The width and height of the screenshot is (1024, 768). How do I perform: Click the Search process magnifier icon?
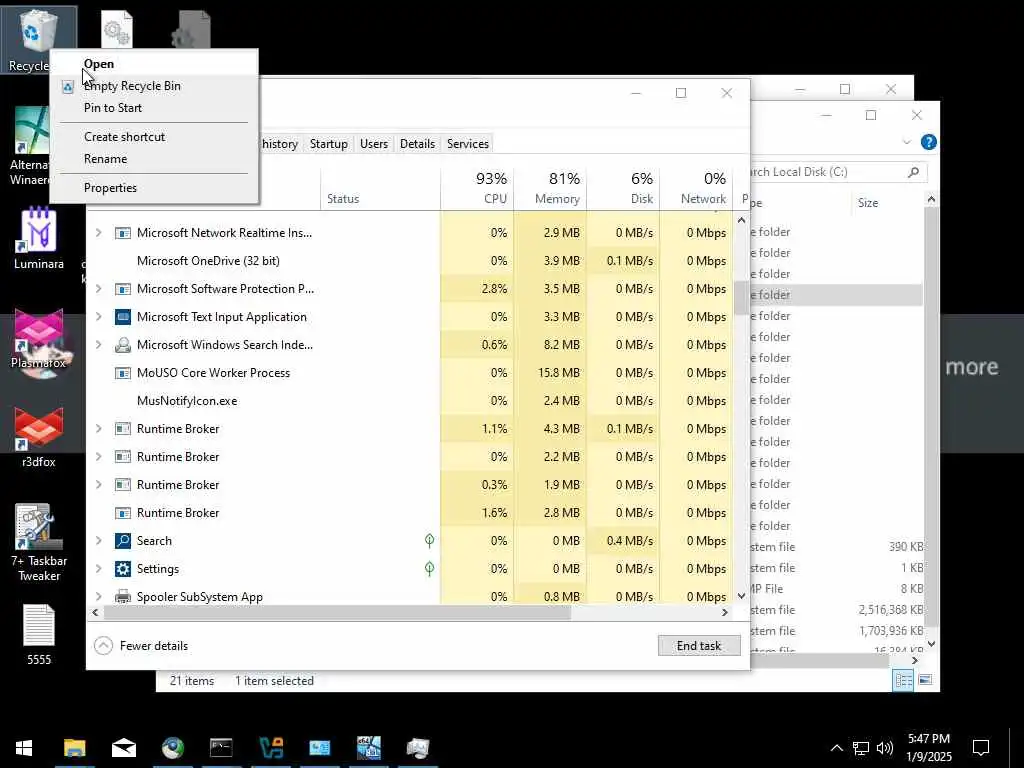(x=123, y=541)
